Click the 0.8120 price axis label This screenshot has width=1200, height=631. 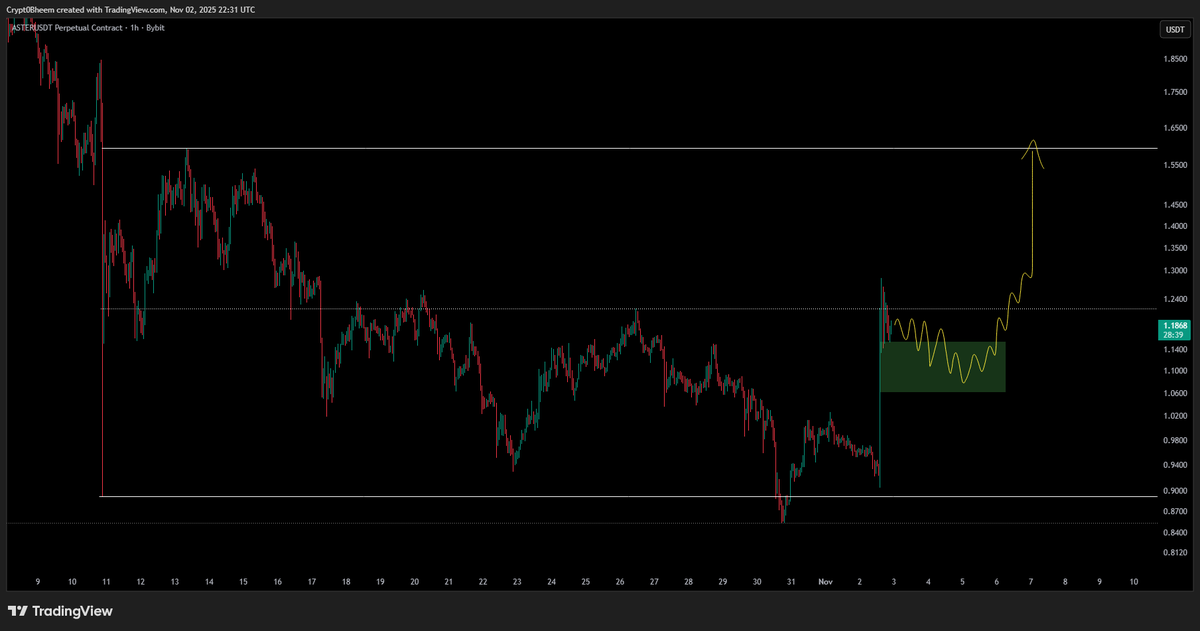(x=1175, y=552)
